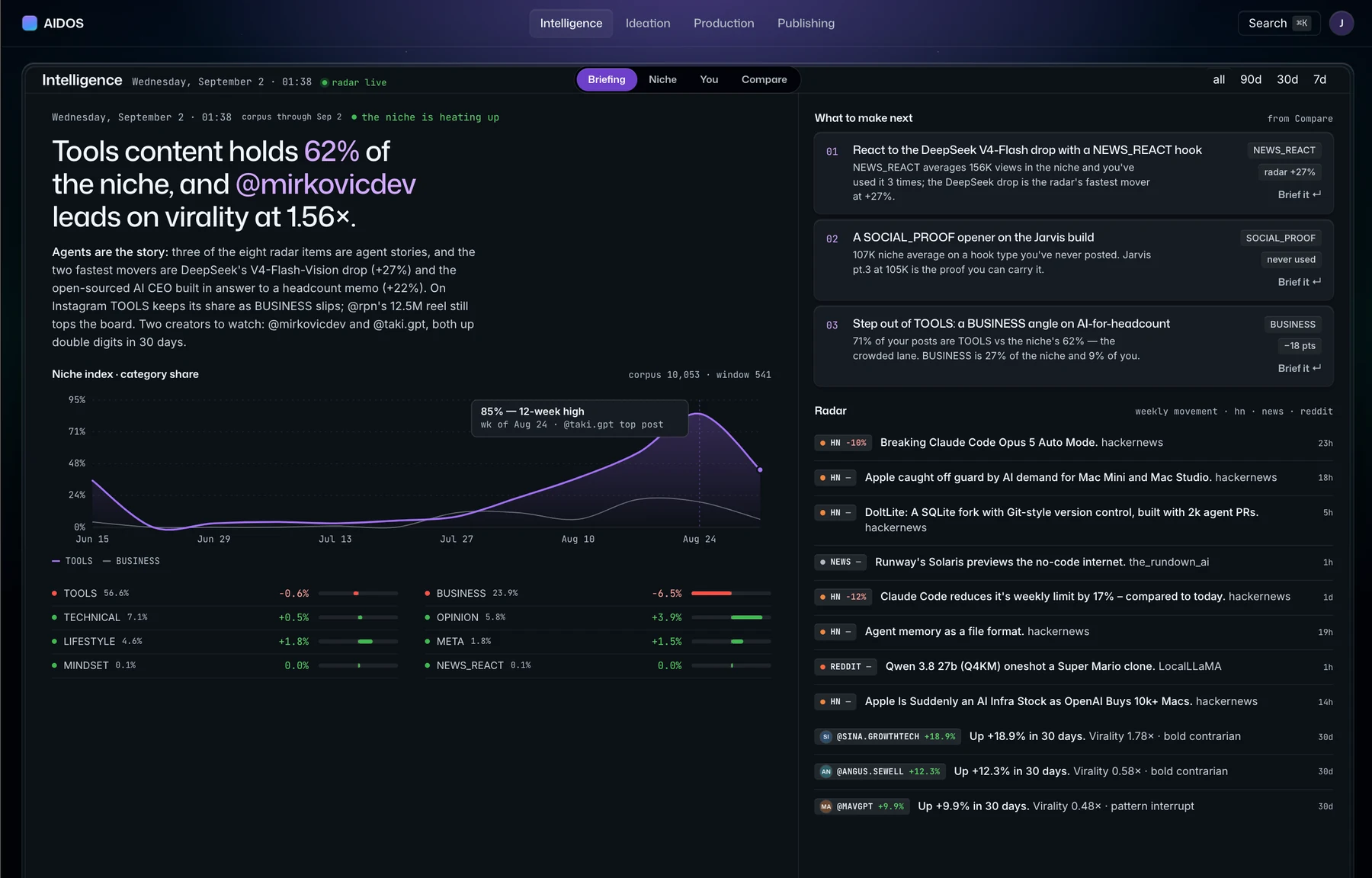The height and width of the screenshot is (878, 1372).
Task: Click the NEWS source tag on Runway item
Action: [841, 562]
